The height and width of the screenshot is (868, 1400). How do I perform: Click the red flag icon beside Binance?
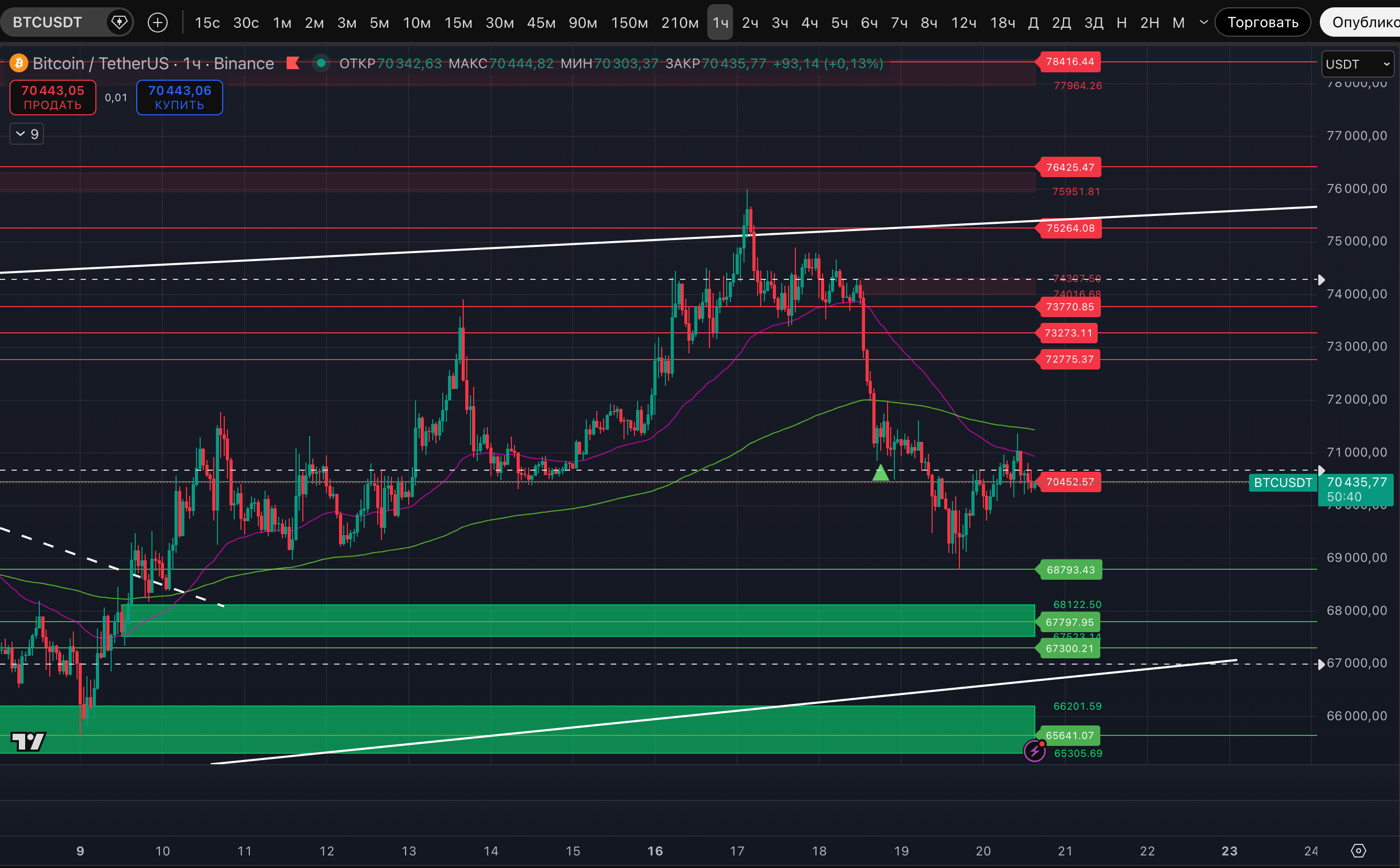(x=293, y=62)
